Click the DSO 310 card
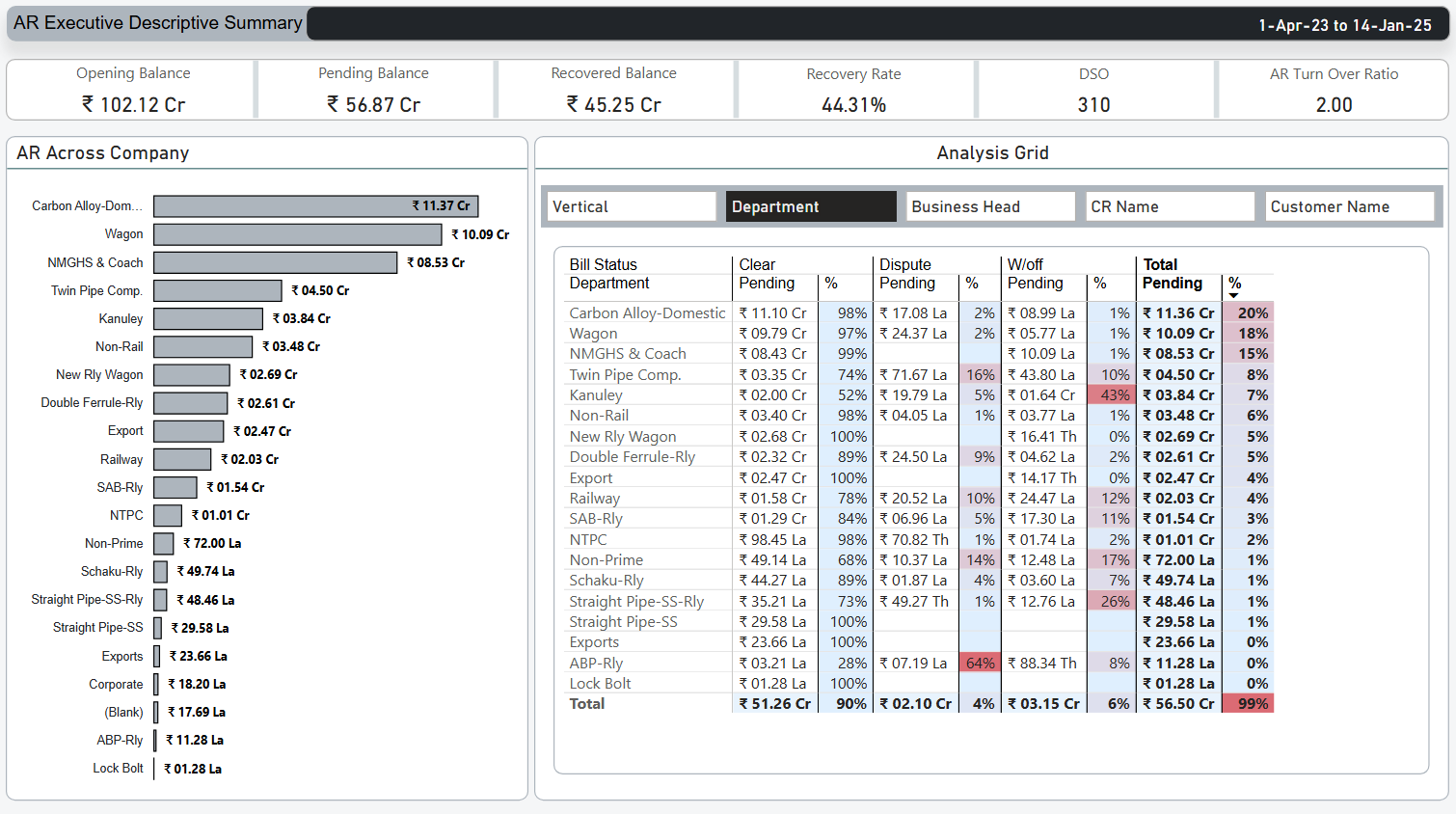 [x=1094, y=90]
